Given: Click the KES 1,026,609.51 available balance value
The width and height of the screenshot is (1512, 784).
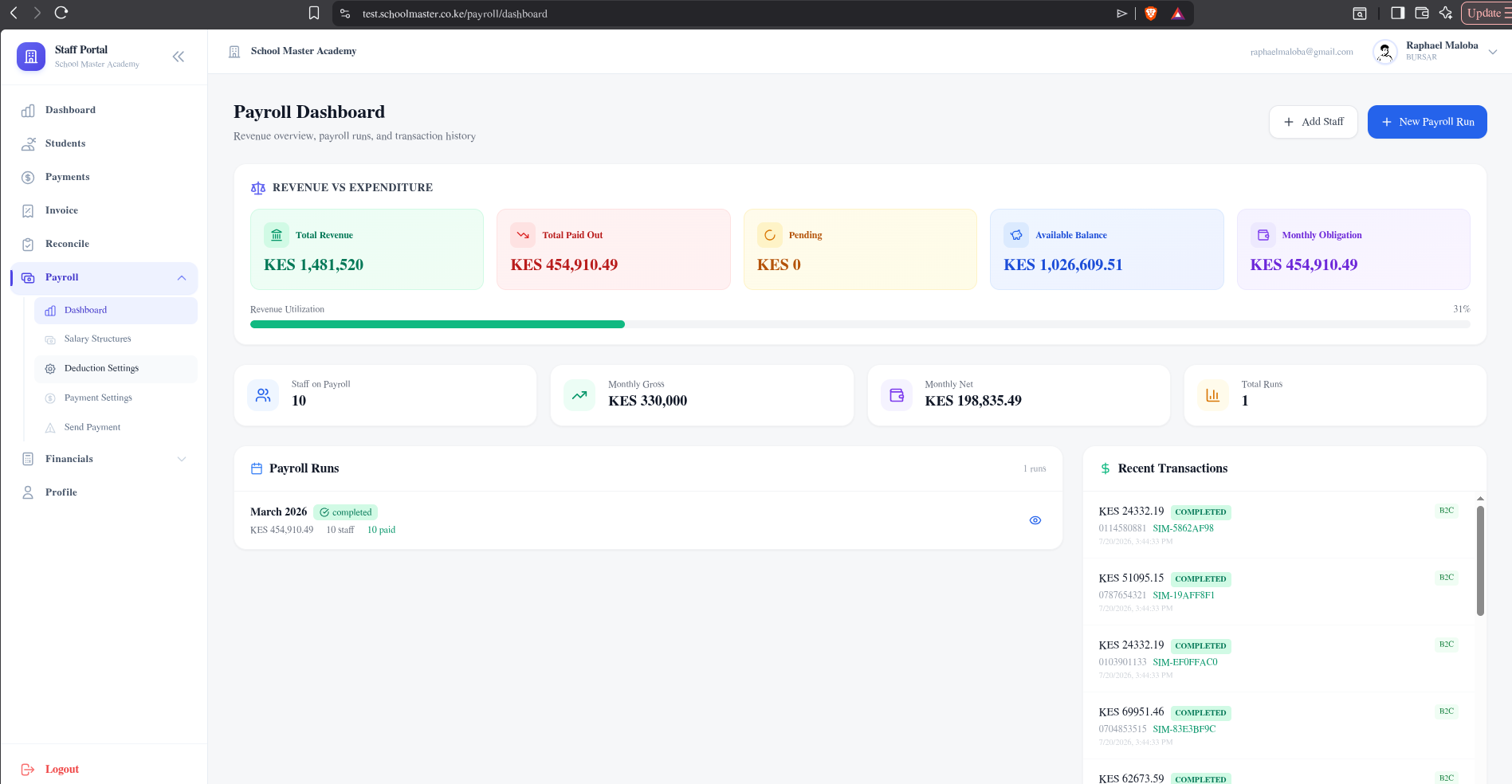Looking at the screenshot, I should click(1063, 265).
